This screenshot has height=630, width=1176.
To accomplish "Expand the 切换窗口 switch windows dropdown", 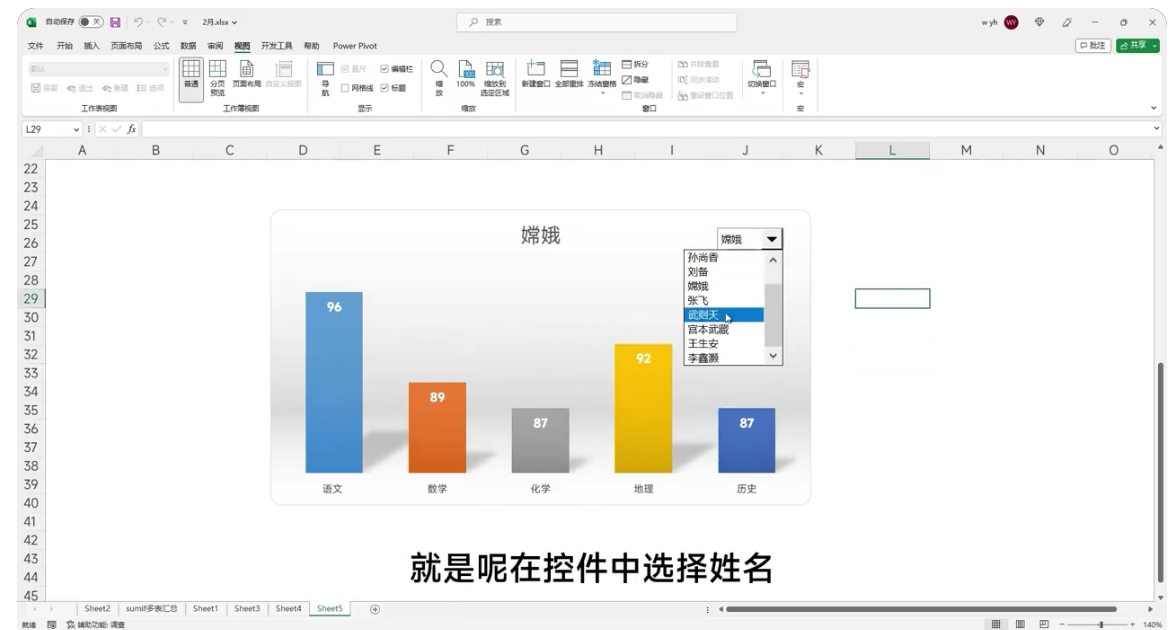I will coord(761,78).
